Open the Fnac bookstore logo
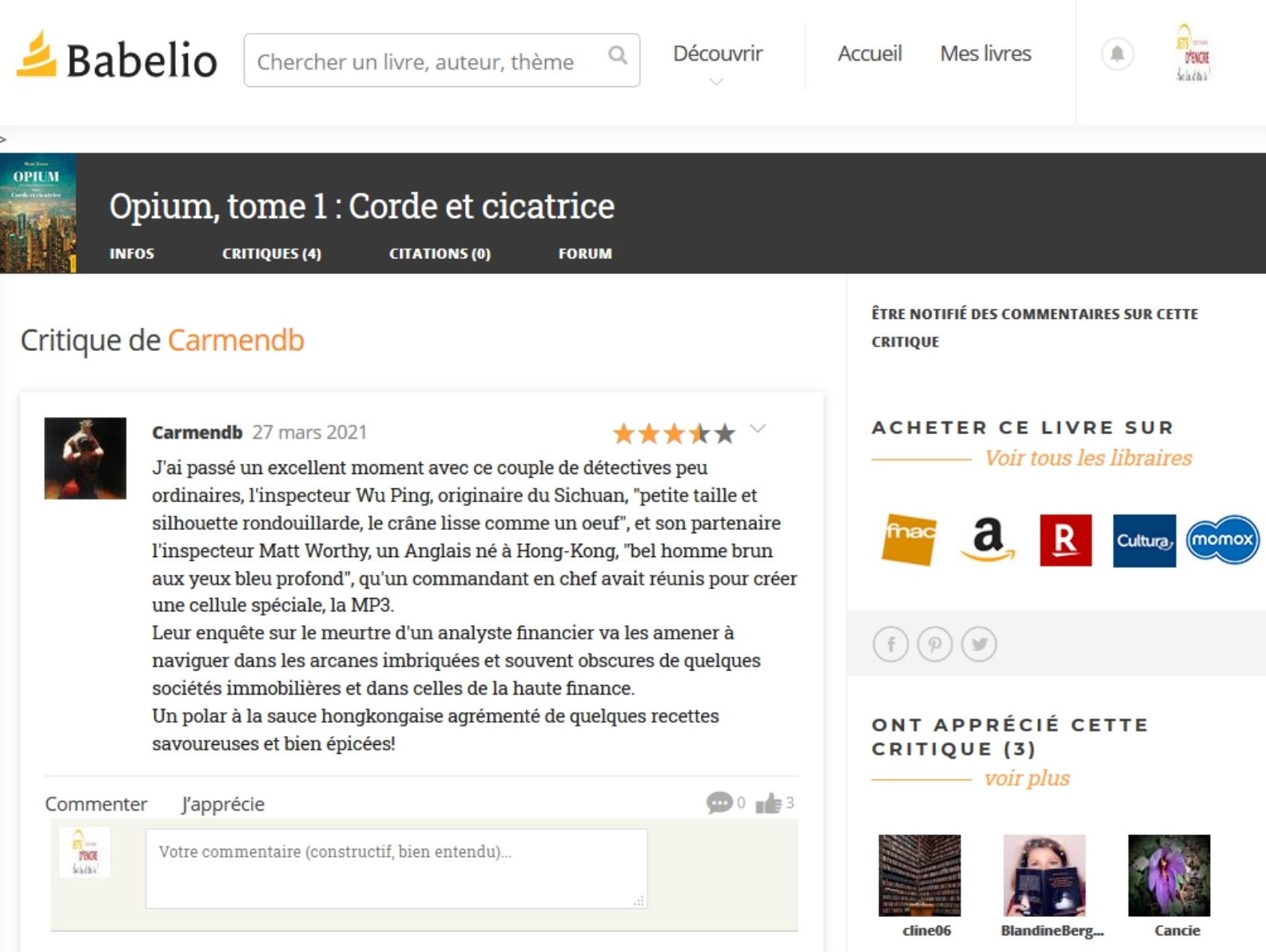This screenshot has width=1266, height=952. (909, 540)
